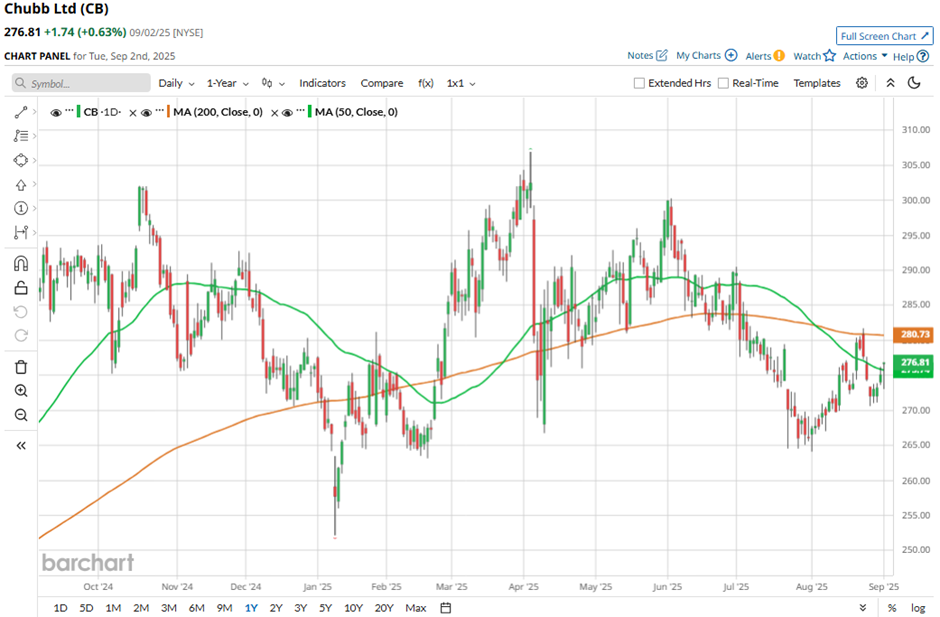Open the calendar date range picker

(x=445, y=607)
